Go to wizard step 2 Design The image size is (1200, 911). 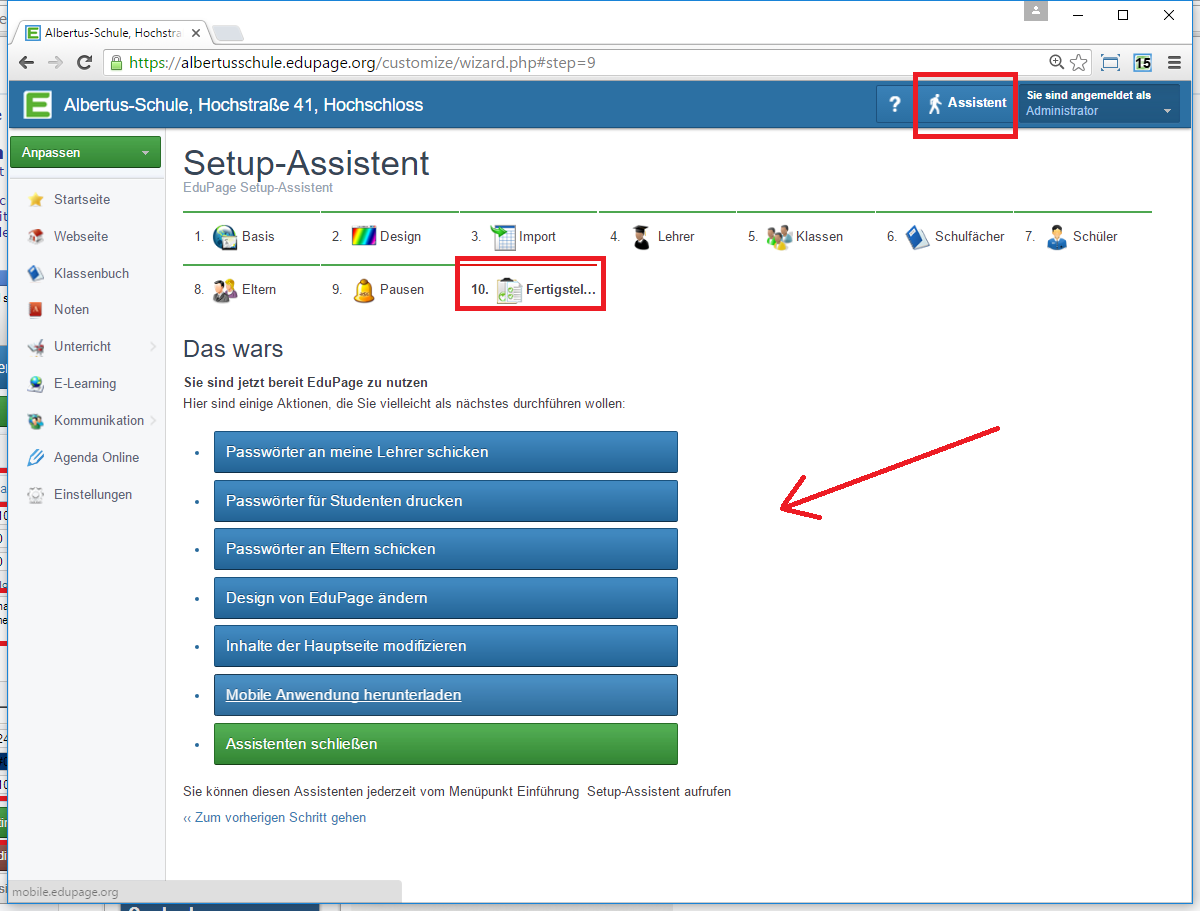(x=390, y=237)
